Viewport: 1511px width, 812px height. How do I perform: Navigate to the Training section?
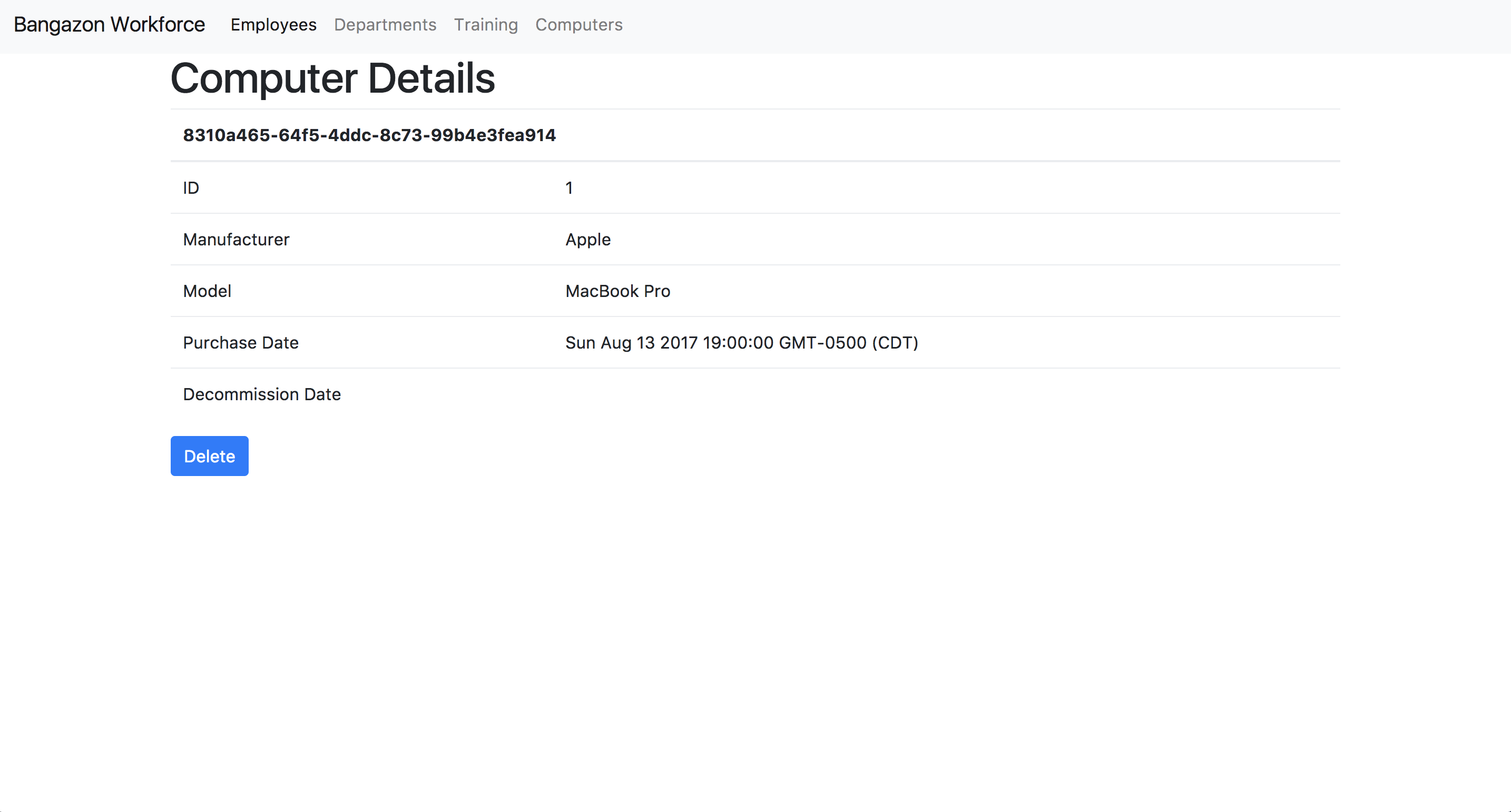click(x=486, y=25)
